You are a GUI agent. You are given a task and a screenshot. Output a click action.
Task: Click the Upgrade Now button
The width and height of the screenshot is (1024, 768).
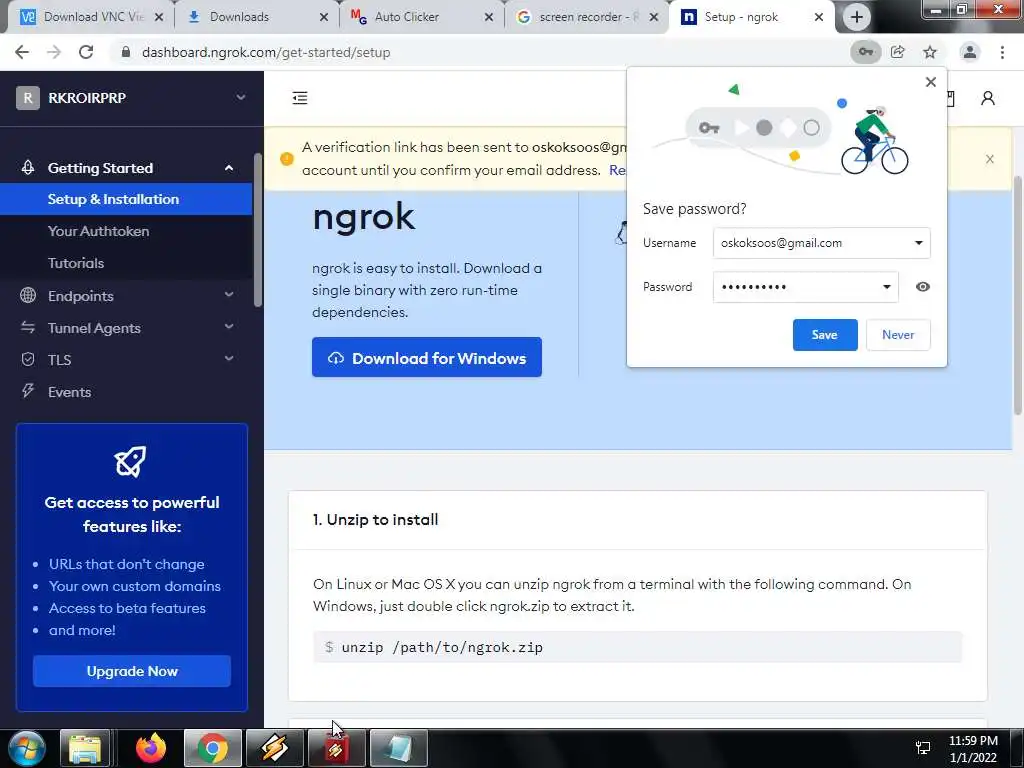pyautogui.click(x=132, y=671)
